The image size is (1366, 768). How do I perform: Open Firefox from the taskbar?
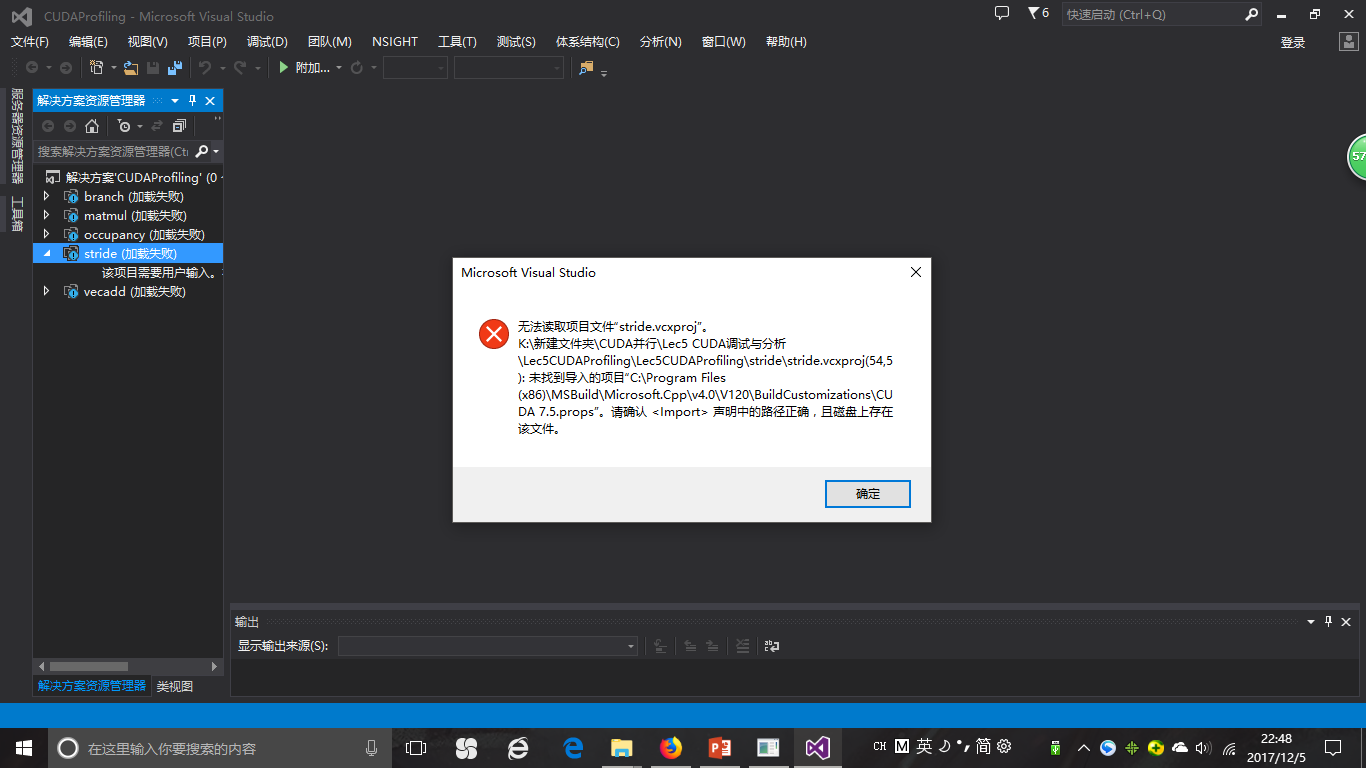point(670,747)
